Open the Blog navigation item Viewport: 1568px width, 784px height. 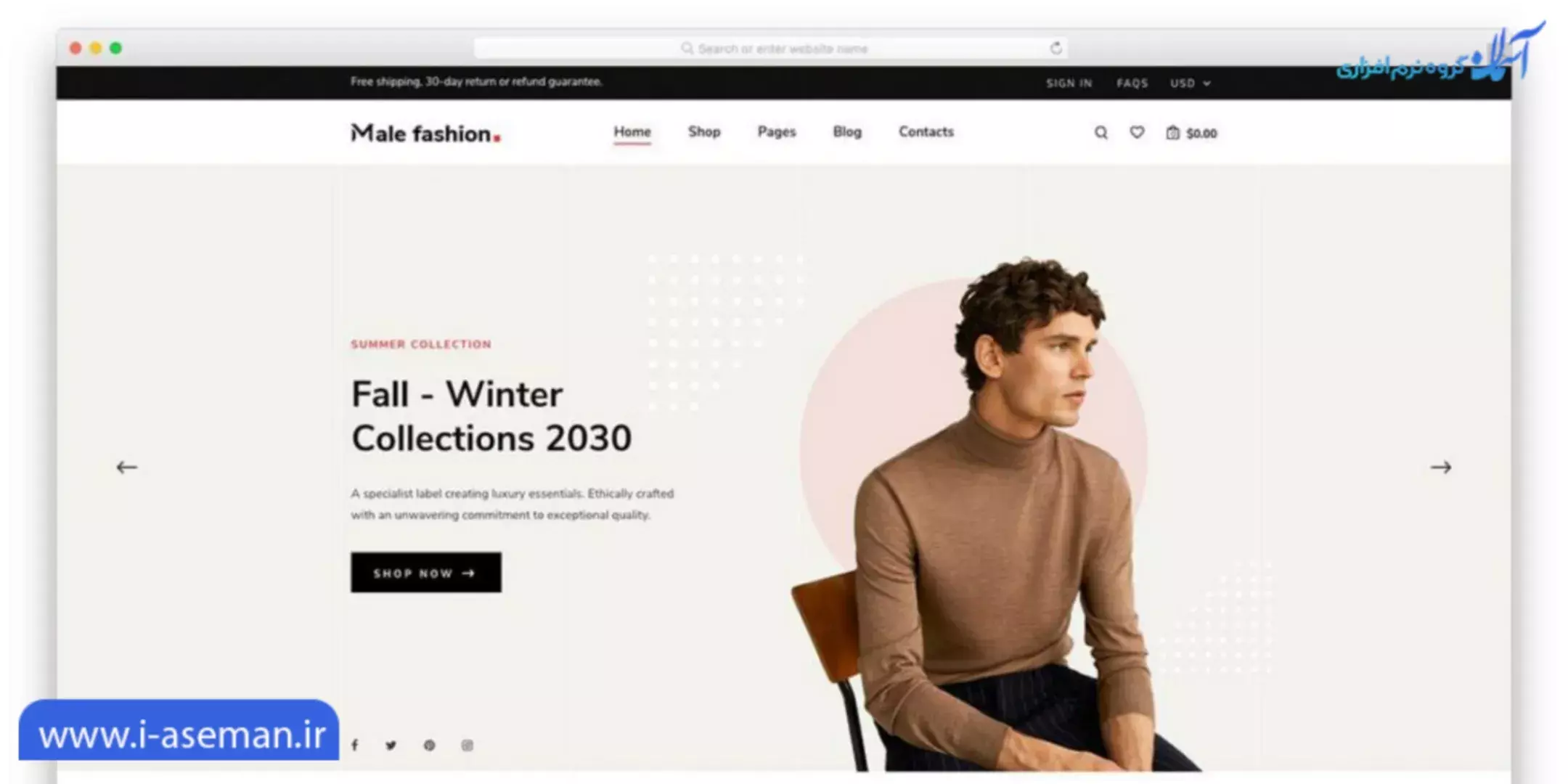(x=847, y=132)
